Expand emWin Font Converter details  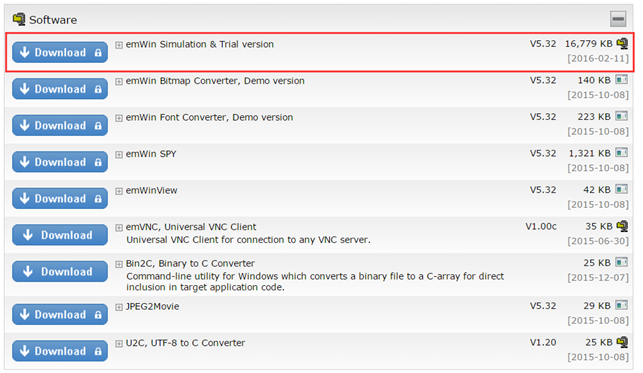(x=119, y=118)
